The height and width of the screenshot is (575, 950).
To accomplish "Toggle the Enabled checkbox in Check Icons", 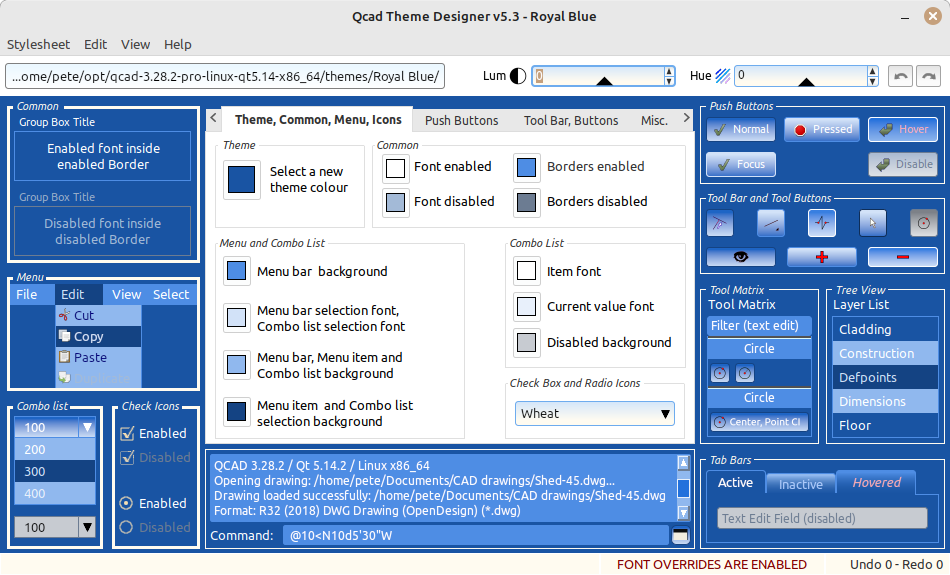I will (x=127, y=433).
